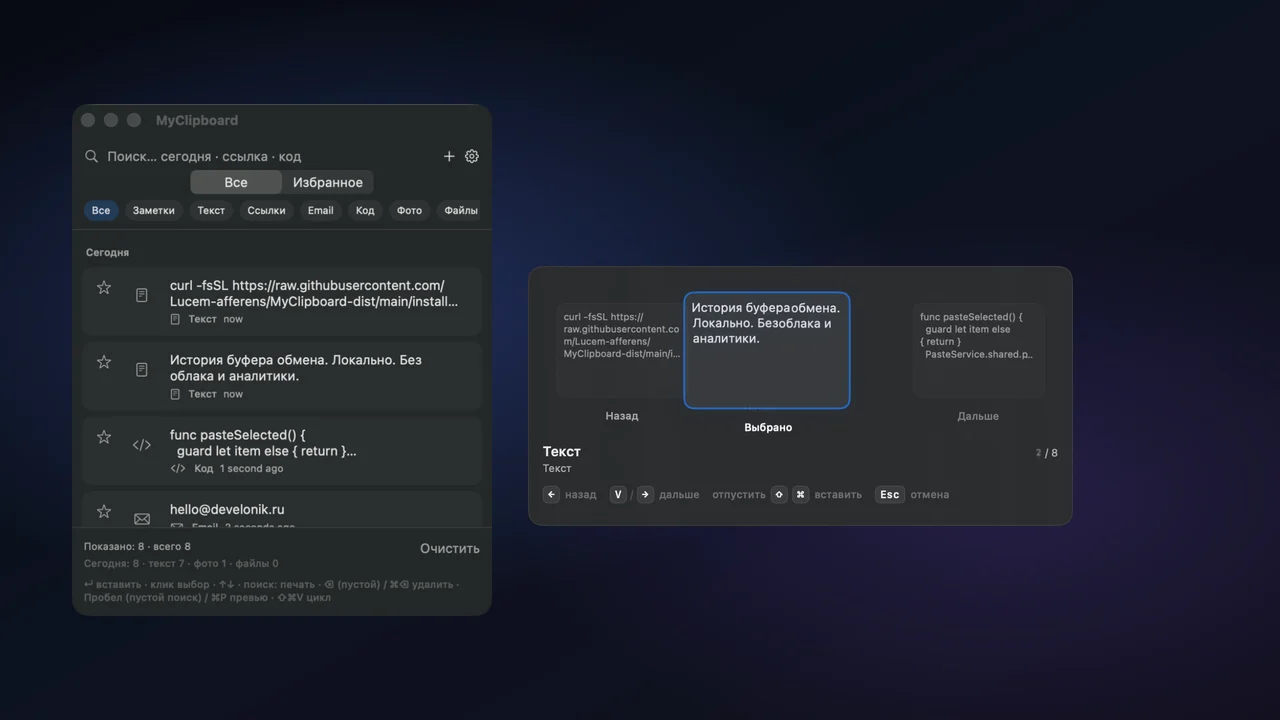Click the selected История буфера card

(x=767, y=350)
